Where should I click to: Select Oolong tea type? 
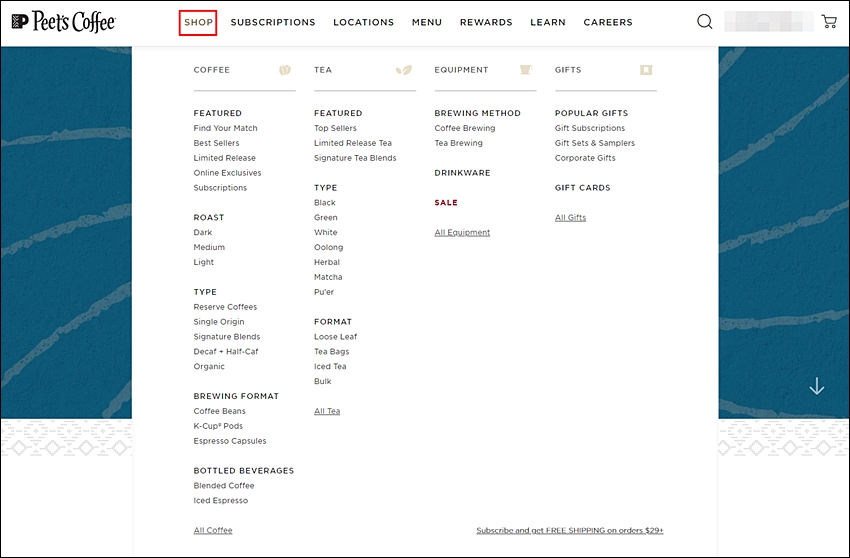(x=329, y=247)
